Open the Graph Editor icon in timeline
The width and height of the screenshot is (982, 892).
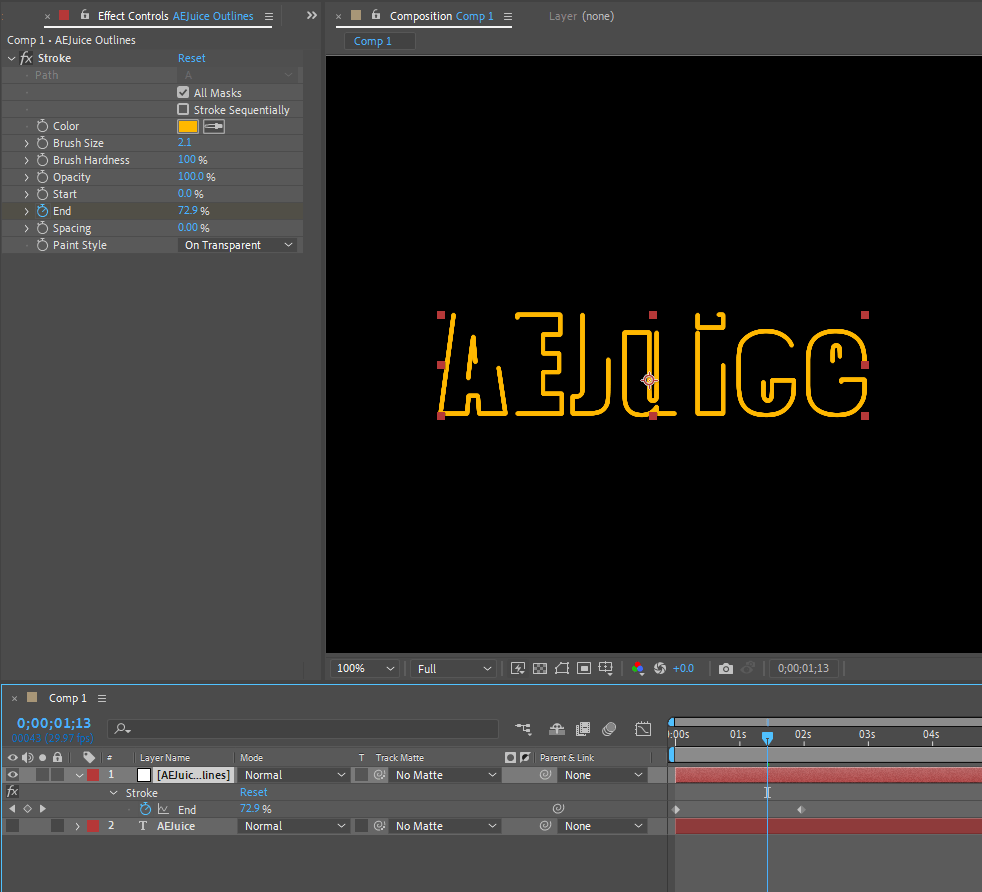click(x=643, y=729)
